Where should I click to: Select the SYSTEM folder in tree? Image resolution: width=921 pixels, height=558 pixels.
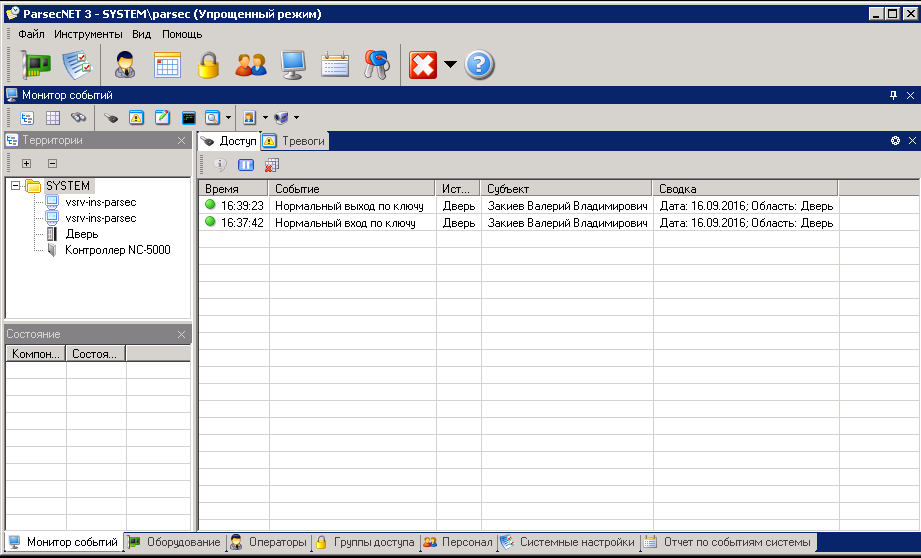click(68, 186)
